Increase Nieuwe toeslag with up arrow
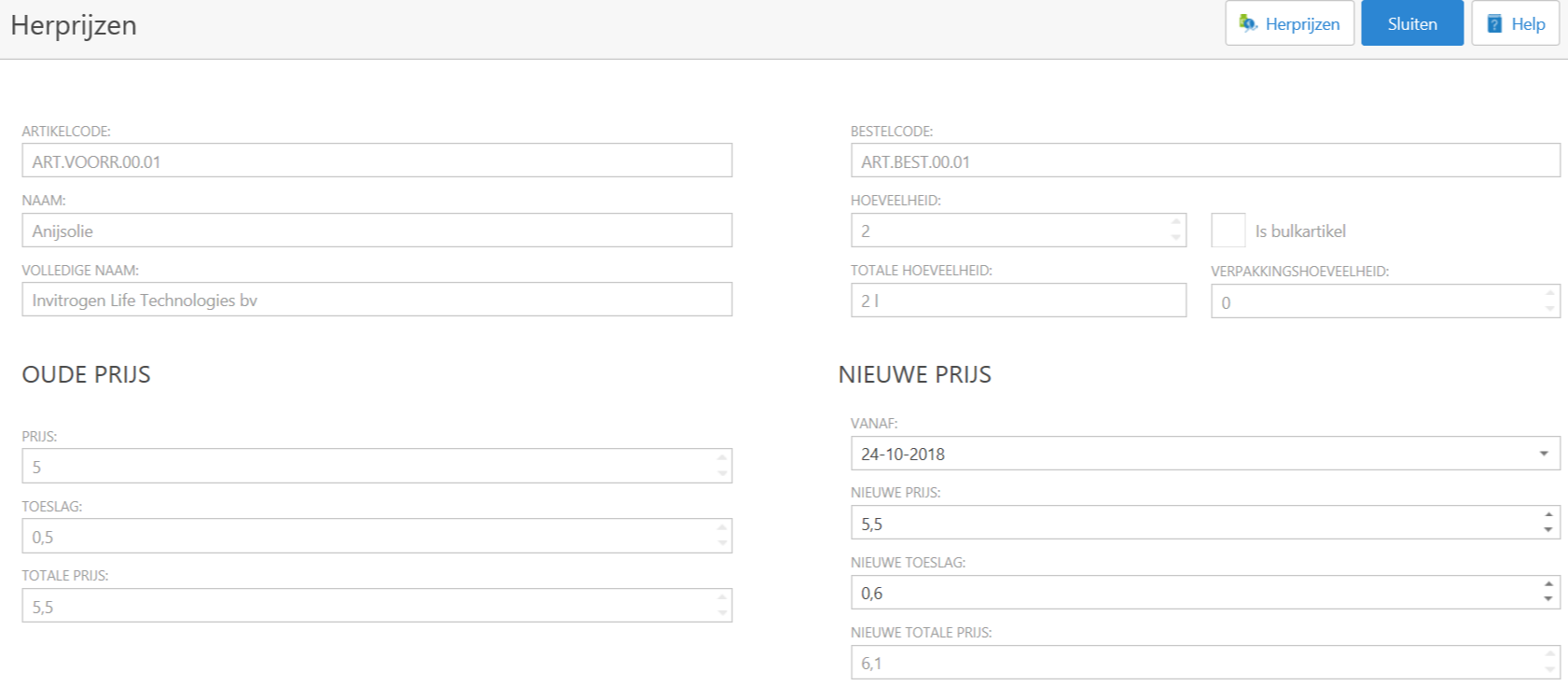Viewport: 1568px width, 686px height. tap(1548, 585)
